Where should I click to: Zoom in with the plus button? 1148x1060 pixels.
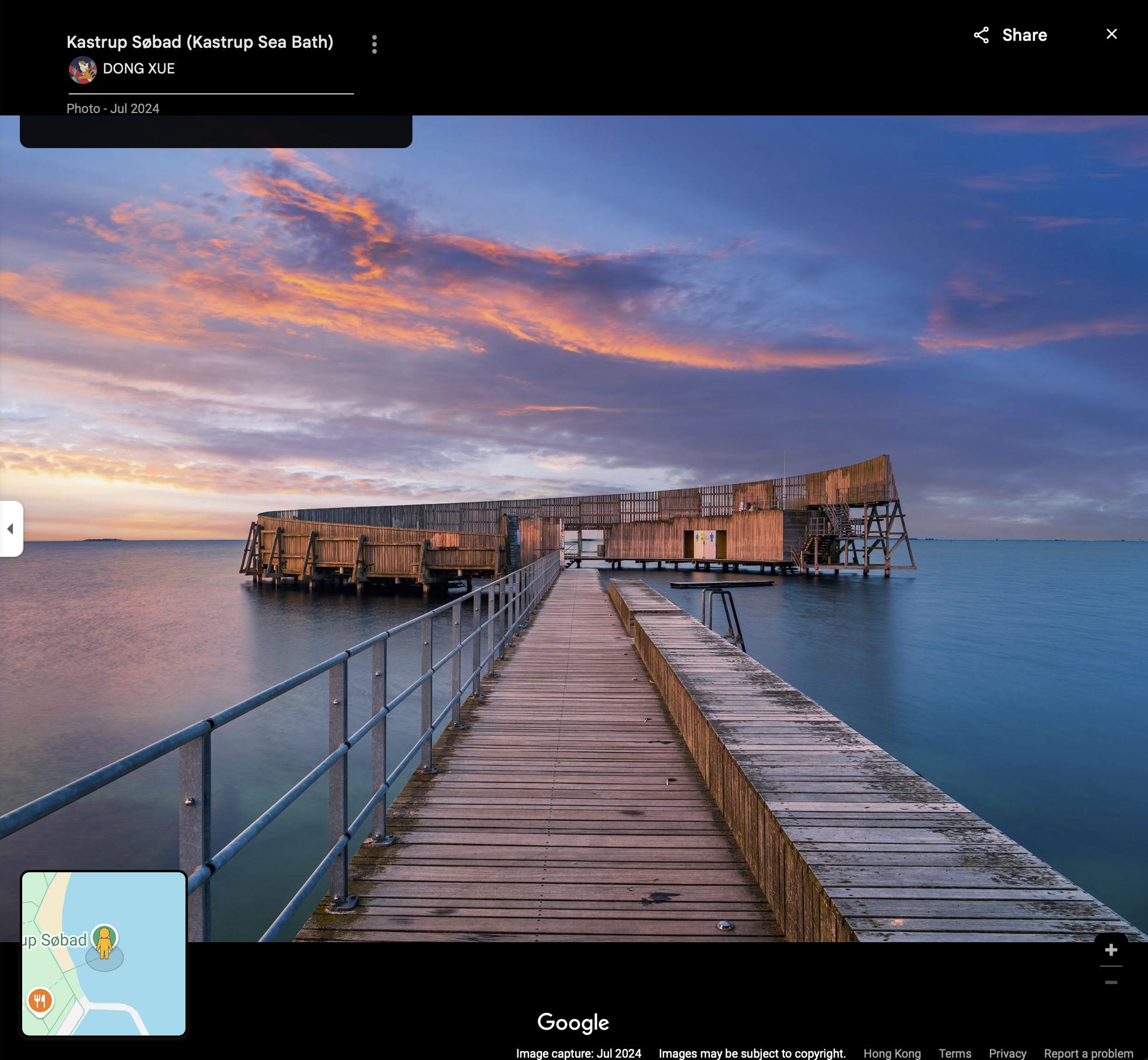1111,950
